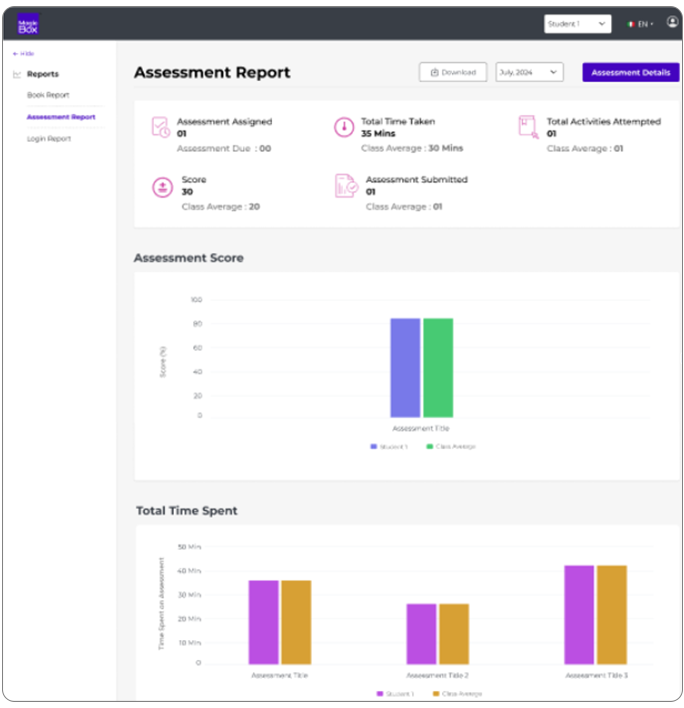Viewport: 684px width, 708px height.
Task: Open Login Report in sidebar
Action: (49, 139)
